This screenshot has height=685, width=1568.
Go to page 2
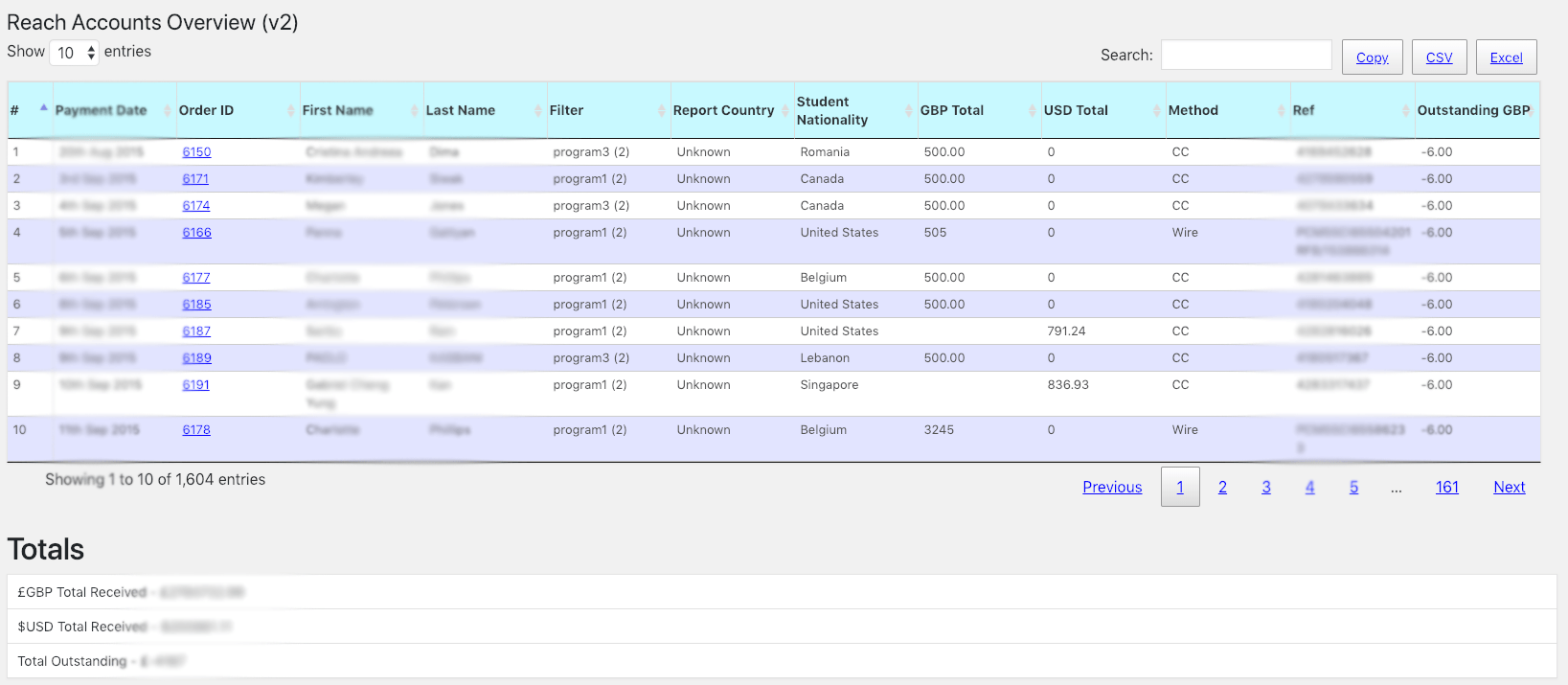1222,487
